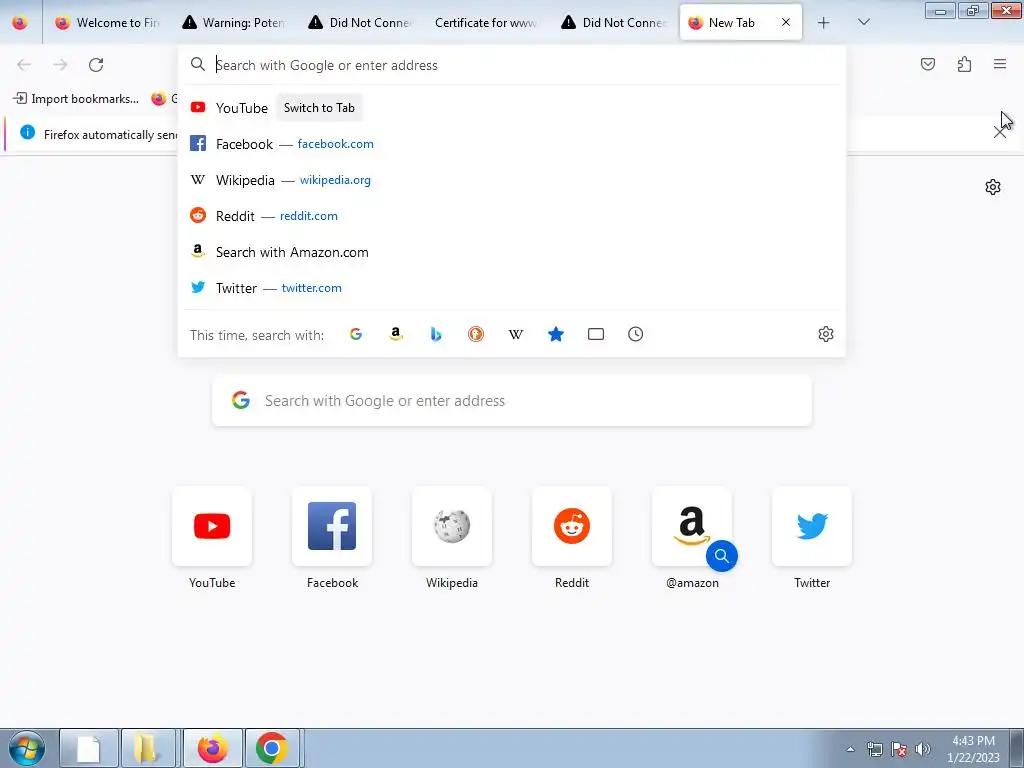Click Switch to Tab button
The width and height of the screenshot is (1024, 768).
[319, 108]
